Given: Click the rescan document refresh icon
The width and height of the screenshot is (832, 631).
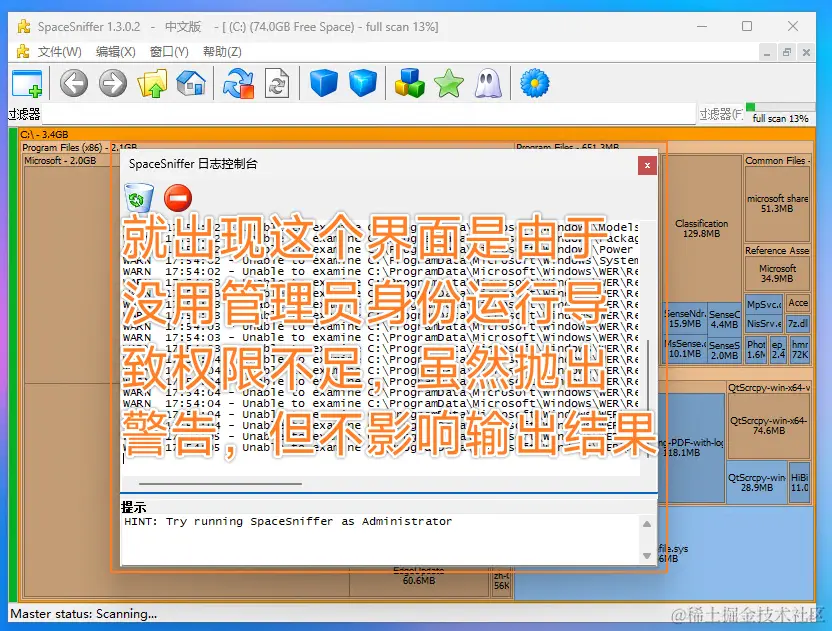Looking at the screenshot, I should tap(277, 83).
